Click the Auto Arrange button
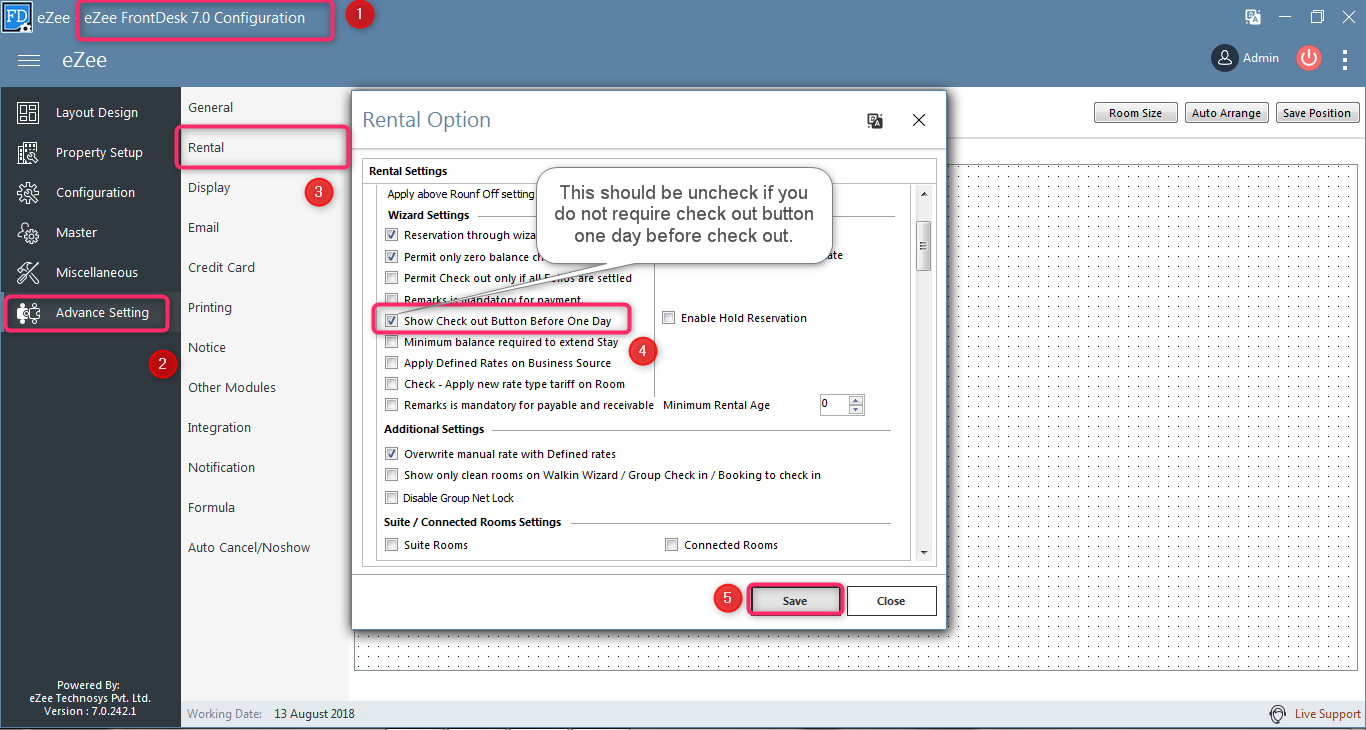The image size is (1366, 730). pyautogui.click(x=1226, y=113)
